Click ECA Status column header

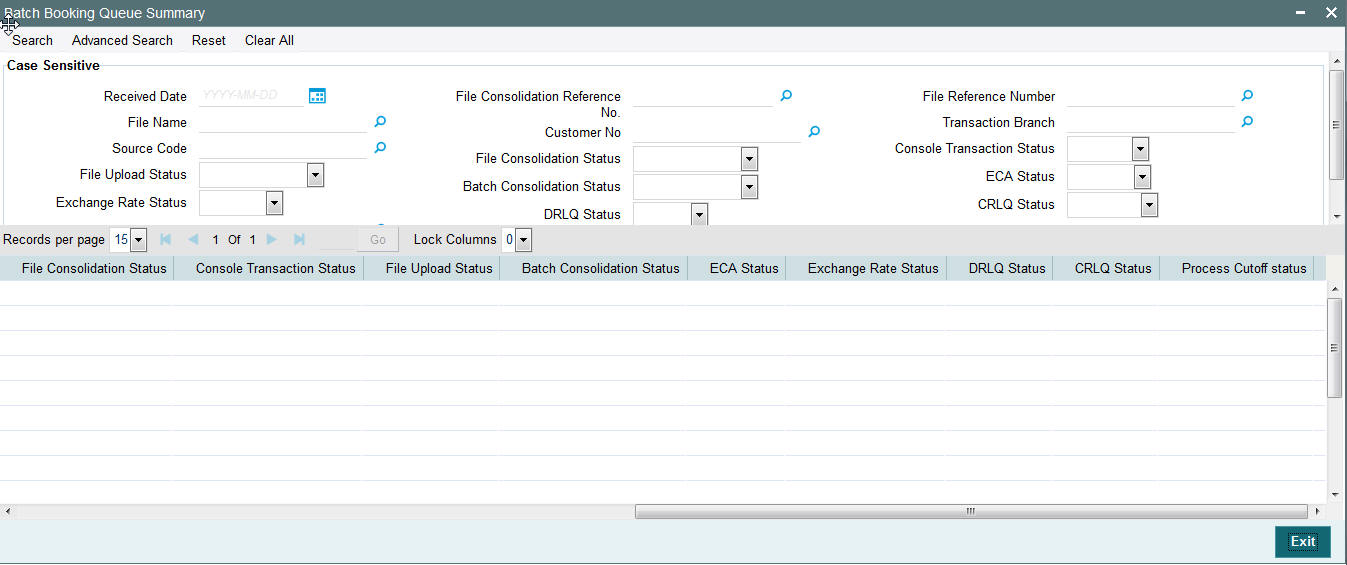[744, 268]
